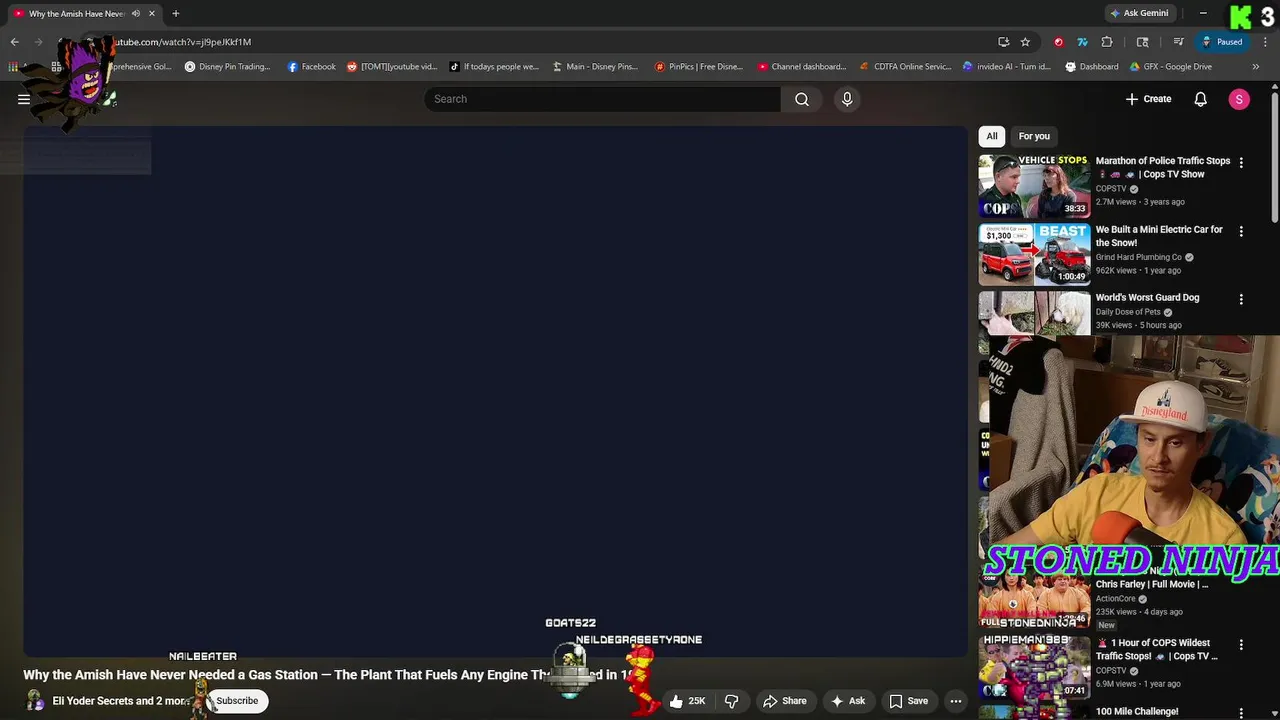Click the 25K like count

[x=697, y=701]
